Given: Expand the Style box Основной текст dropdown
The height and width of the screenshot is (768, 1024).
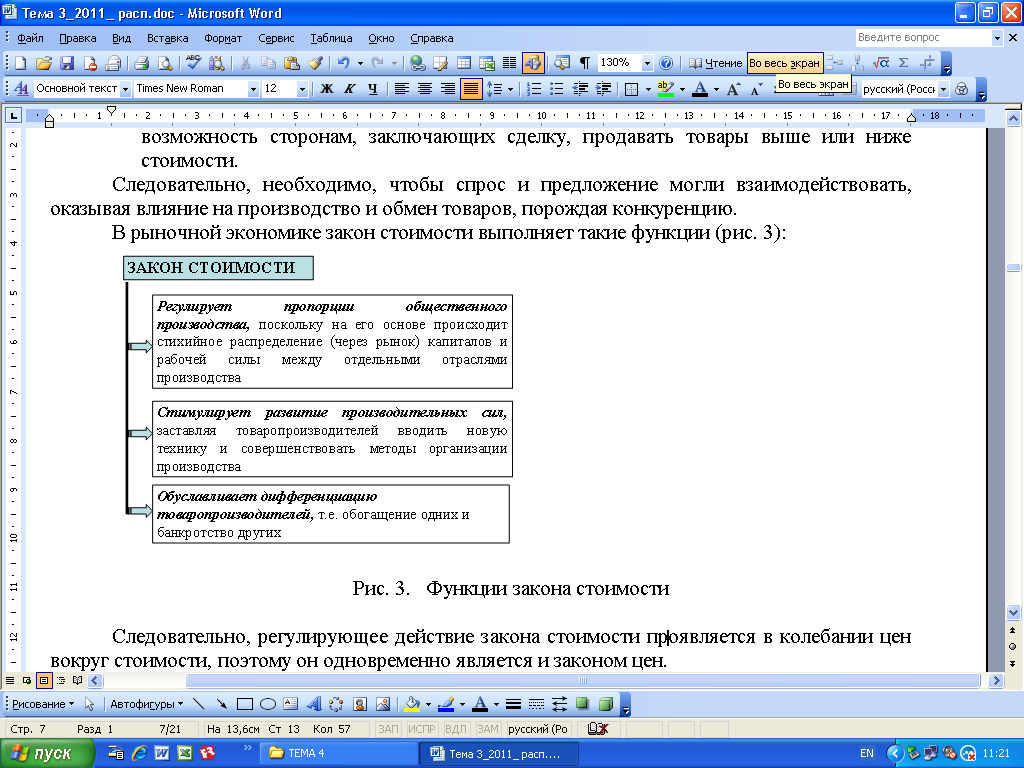Looking at the screenshot, I should (125, 89).
